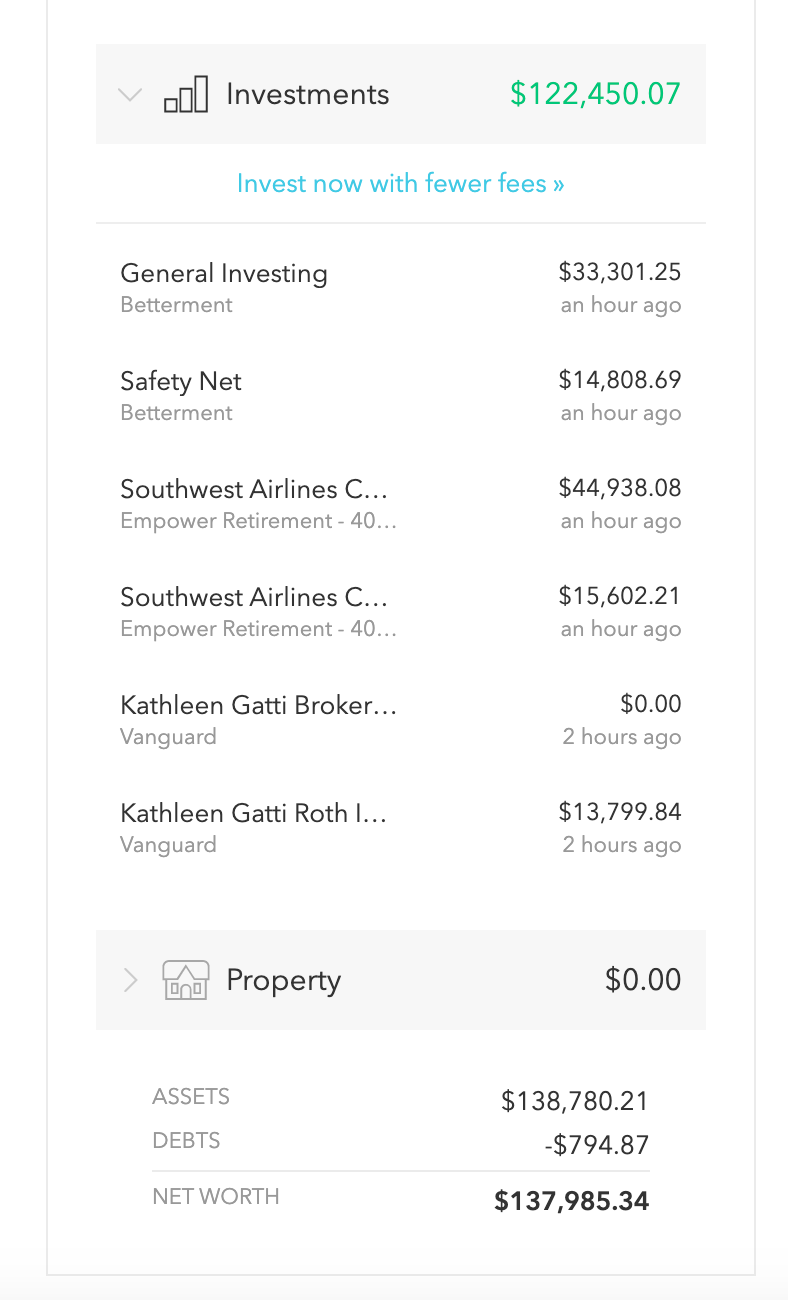This screenshot has width=788, height=1300.
Task: Click the Property $0.00 total
Action: pos(643,980)
